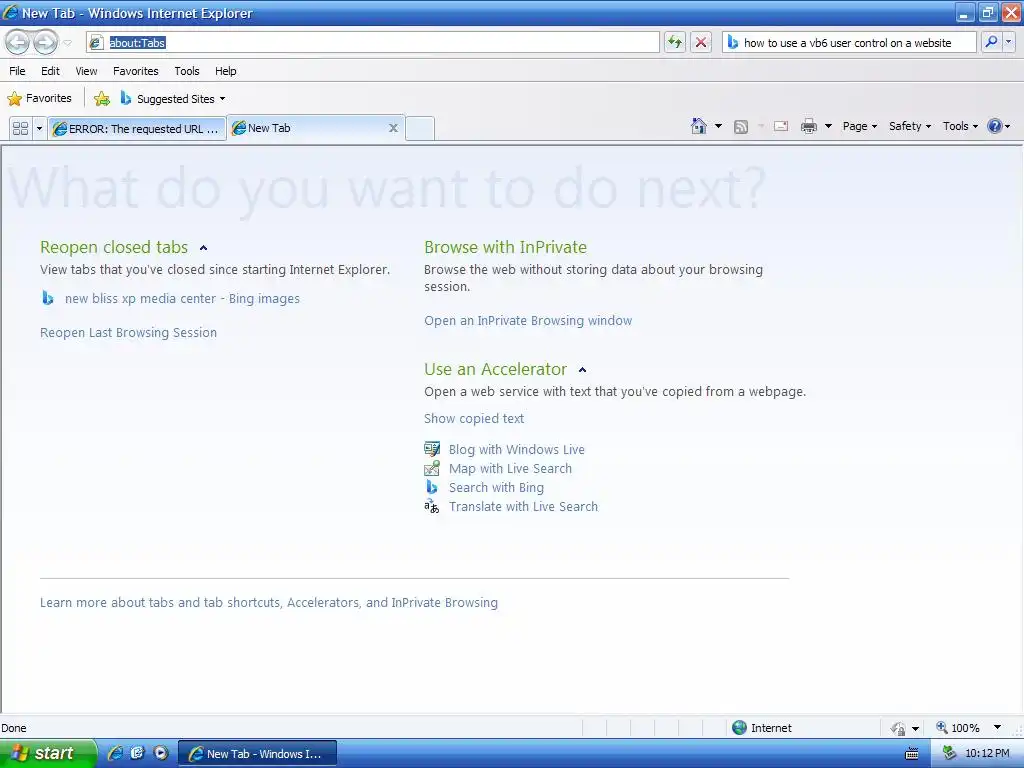Image resolution: width=1024 pixels, height=768 pixels.
Task: Click the Back navigation button
Action: tap(18, 42)
